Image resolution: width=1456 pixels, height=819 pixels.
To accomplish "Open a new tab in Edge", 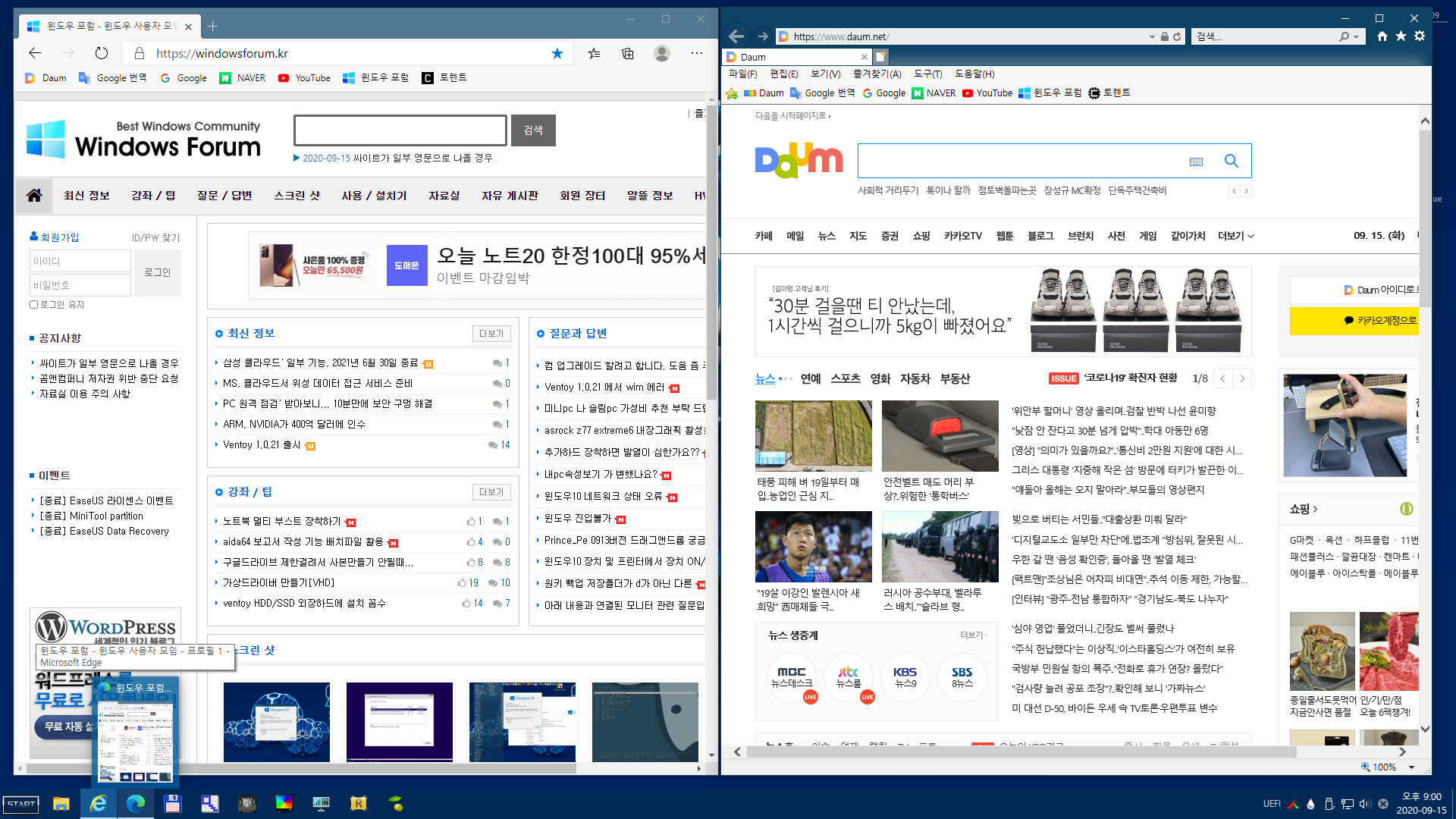I will 213,26.
